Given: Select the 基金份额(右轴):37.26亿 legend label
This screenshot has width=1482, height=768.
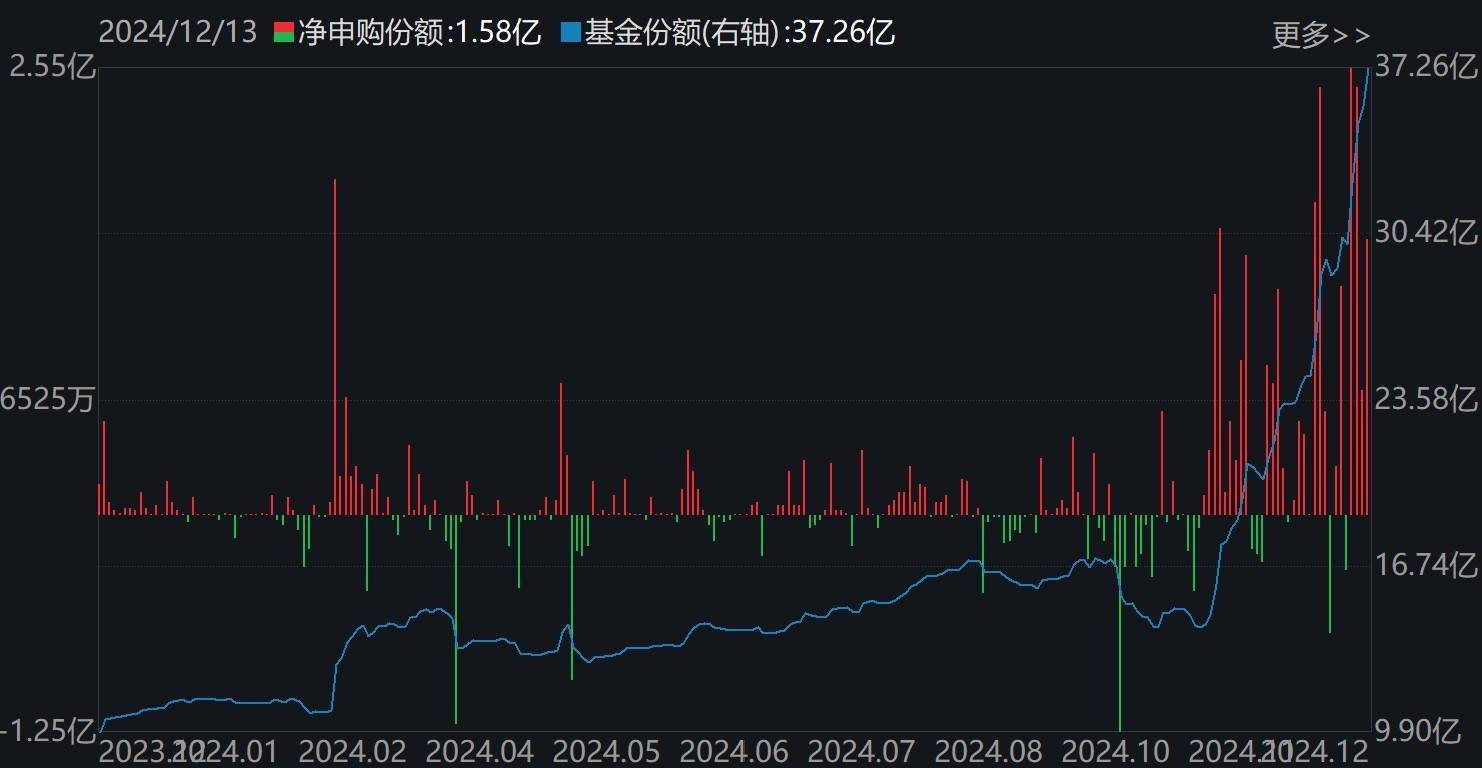Looking at the screenshot, I should point(740,32).
